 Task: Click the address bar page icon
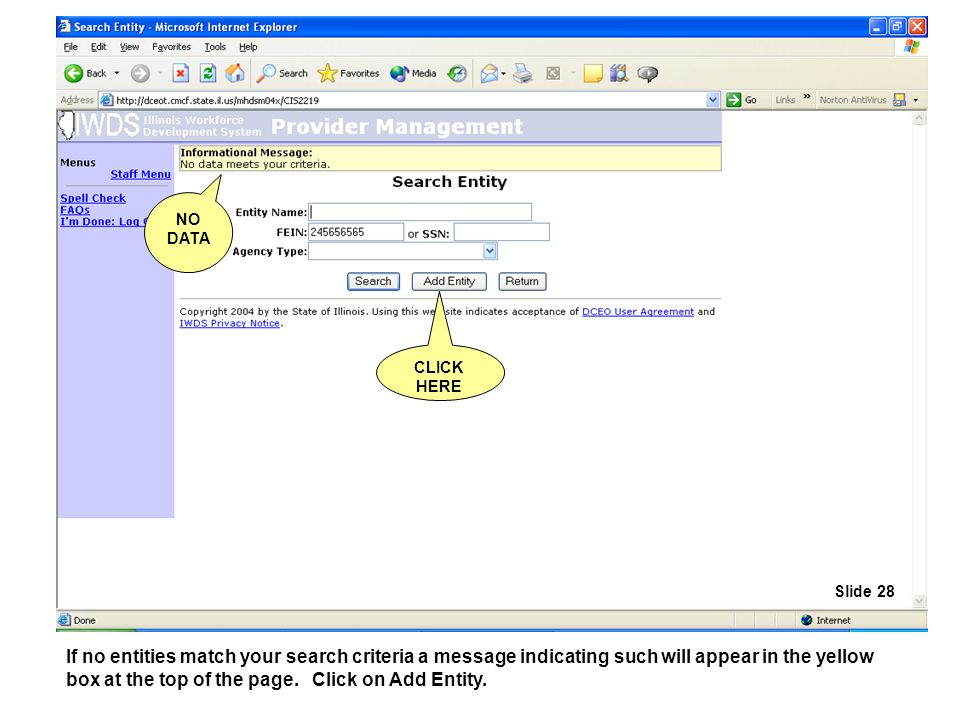point(107,100)
